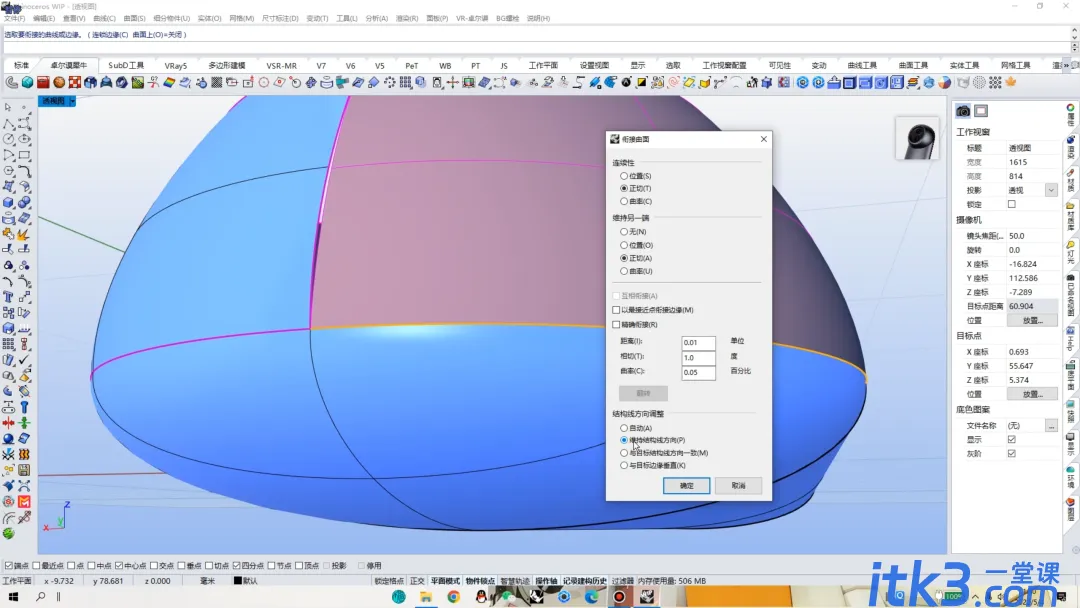Close the 衔接曲面 dialog with X
The height and width of the screenshot is (608, 1080).
tap(764, 139)
